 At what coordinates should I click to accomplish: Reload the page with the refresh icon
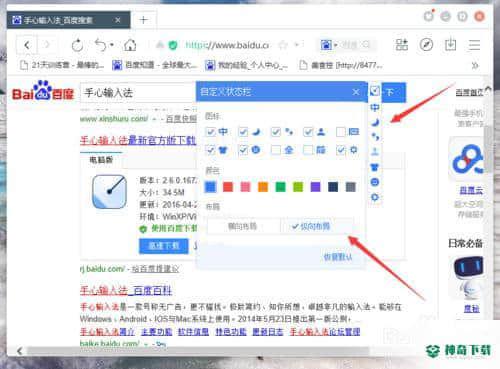(x=77, y=45)
